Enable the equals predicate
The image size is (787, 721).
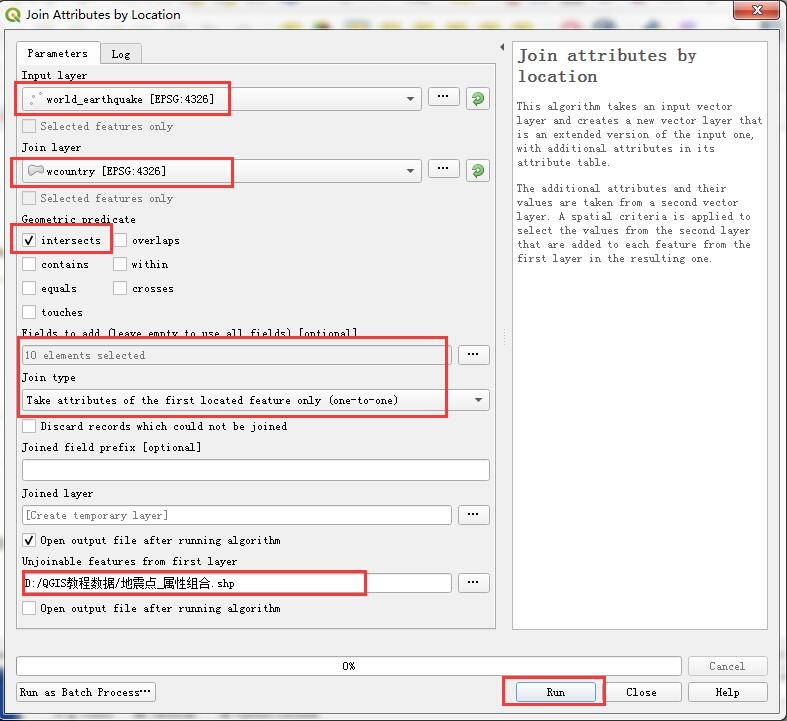click(29, 288)
